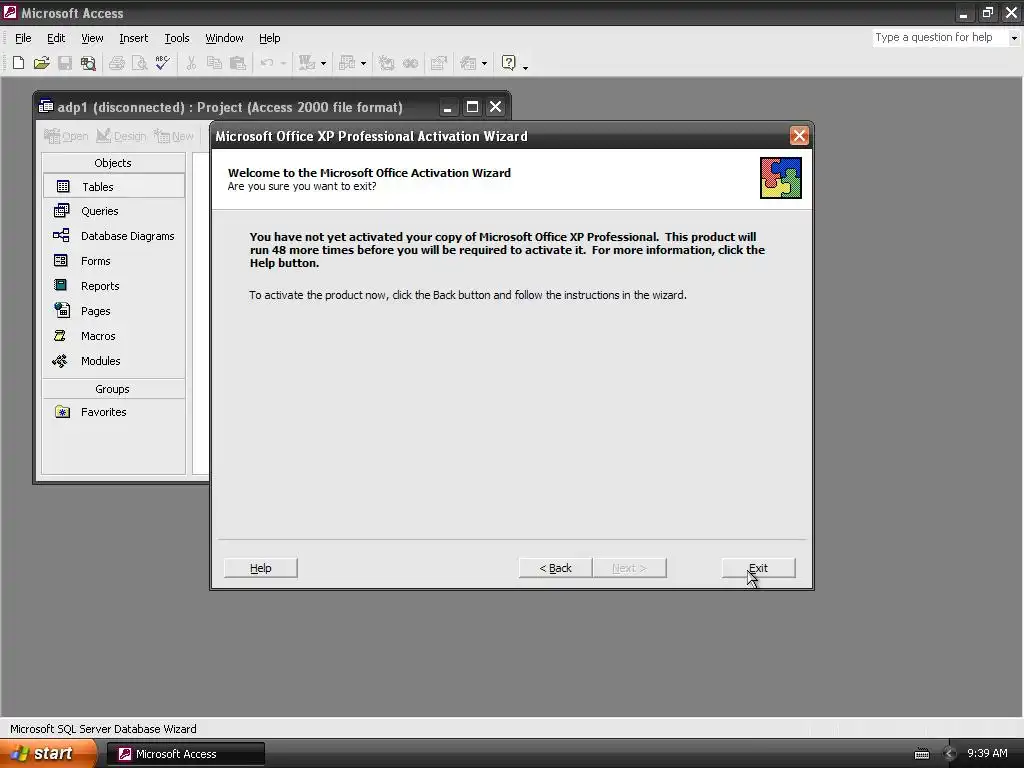
Task: Maximize the adp1 project window
Action: tap(472, 106)
